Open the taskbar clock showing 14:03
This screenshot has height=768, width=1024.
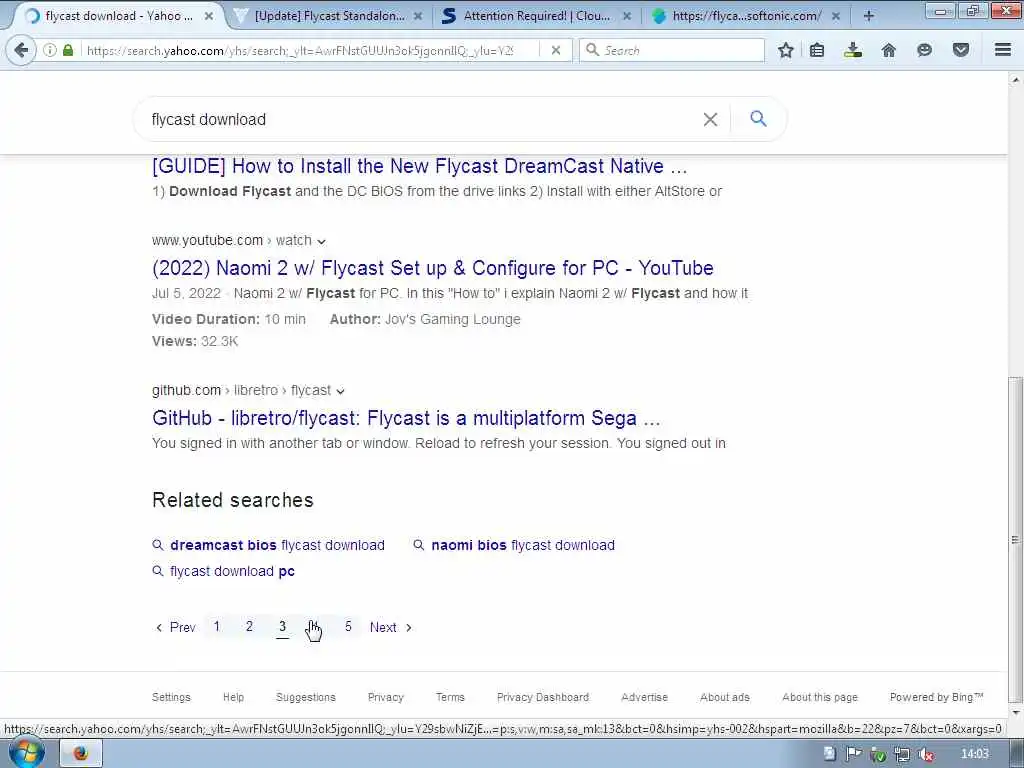coord(975,754)
